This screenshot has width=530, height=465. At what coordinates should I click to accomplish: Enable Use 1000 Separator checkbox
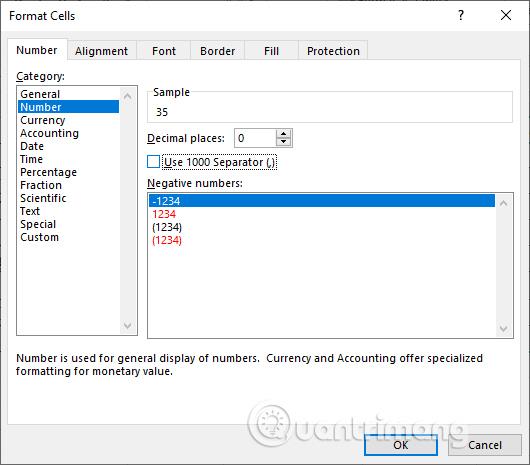click(x=153, y=162)
